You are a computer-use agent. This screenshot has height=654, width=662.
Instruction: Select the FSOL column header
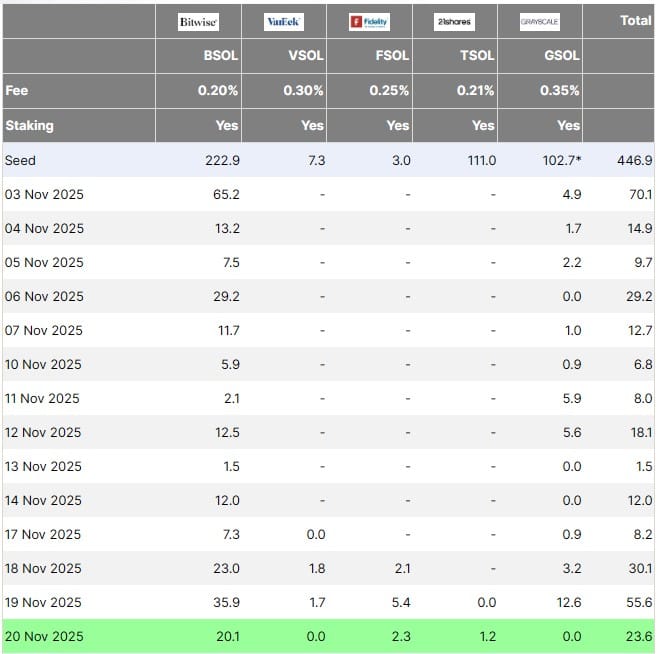coord(390,56)
